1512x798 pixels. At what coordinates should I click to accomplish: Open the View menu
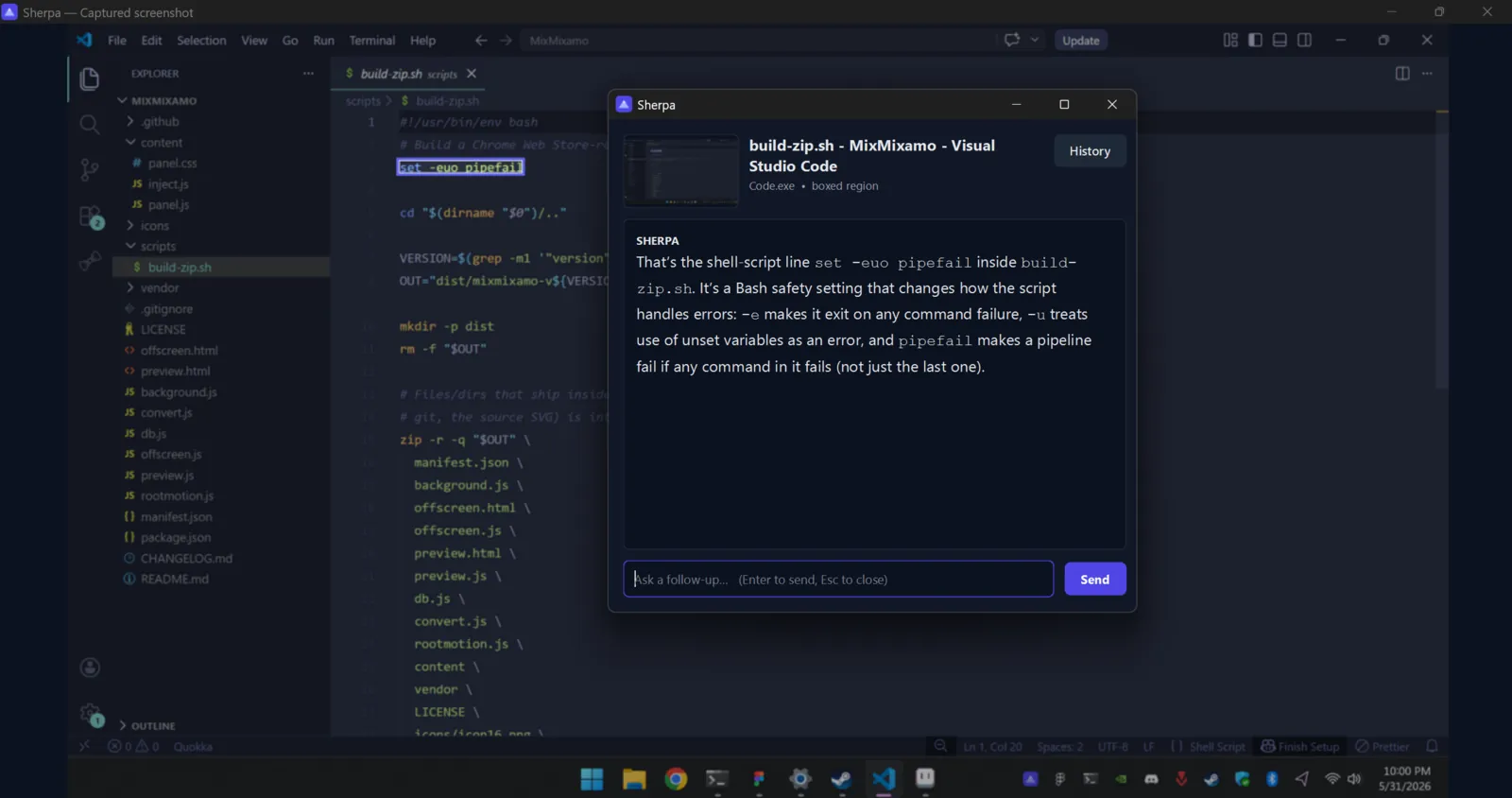point(254,40)
